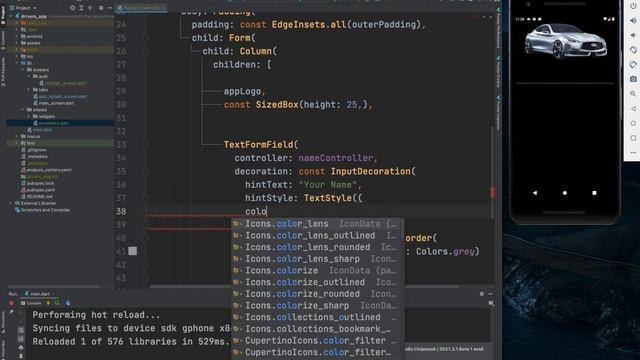The height and width of the screenshot is (360, 640).
Task: Open the Project panel settings gear
Action: [101, 8]
